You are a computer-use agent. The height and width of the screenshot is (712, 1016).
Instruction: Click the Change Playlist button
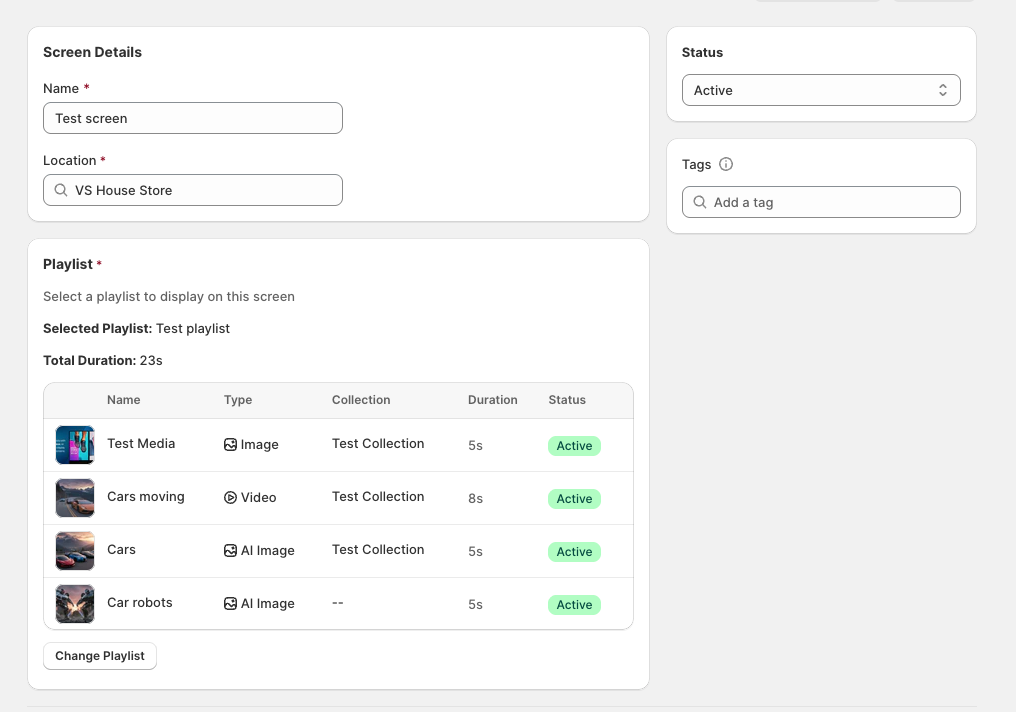(100, 656)
